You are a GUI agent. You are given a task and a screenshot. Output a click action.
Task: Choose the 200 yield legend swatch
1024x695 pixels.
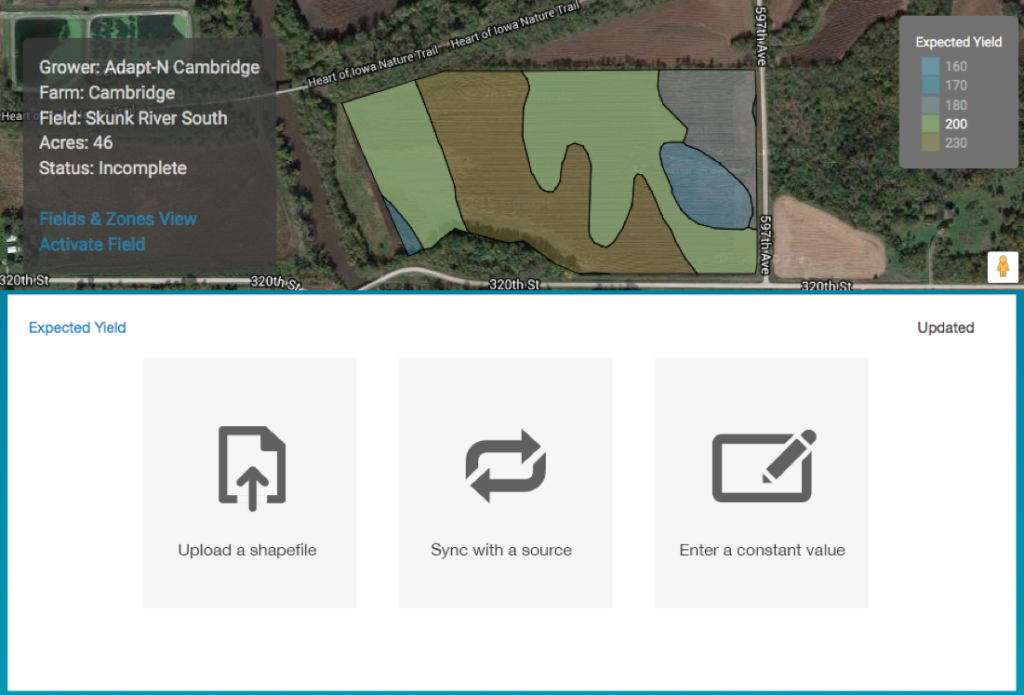pyautogui.click(x=930, y=124)
